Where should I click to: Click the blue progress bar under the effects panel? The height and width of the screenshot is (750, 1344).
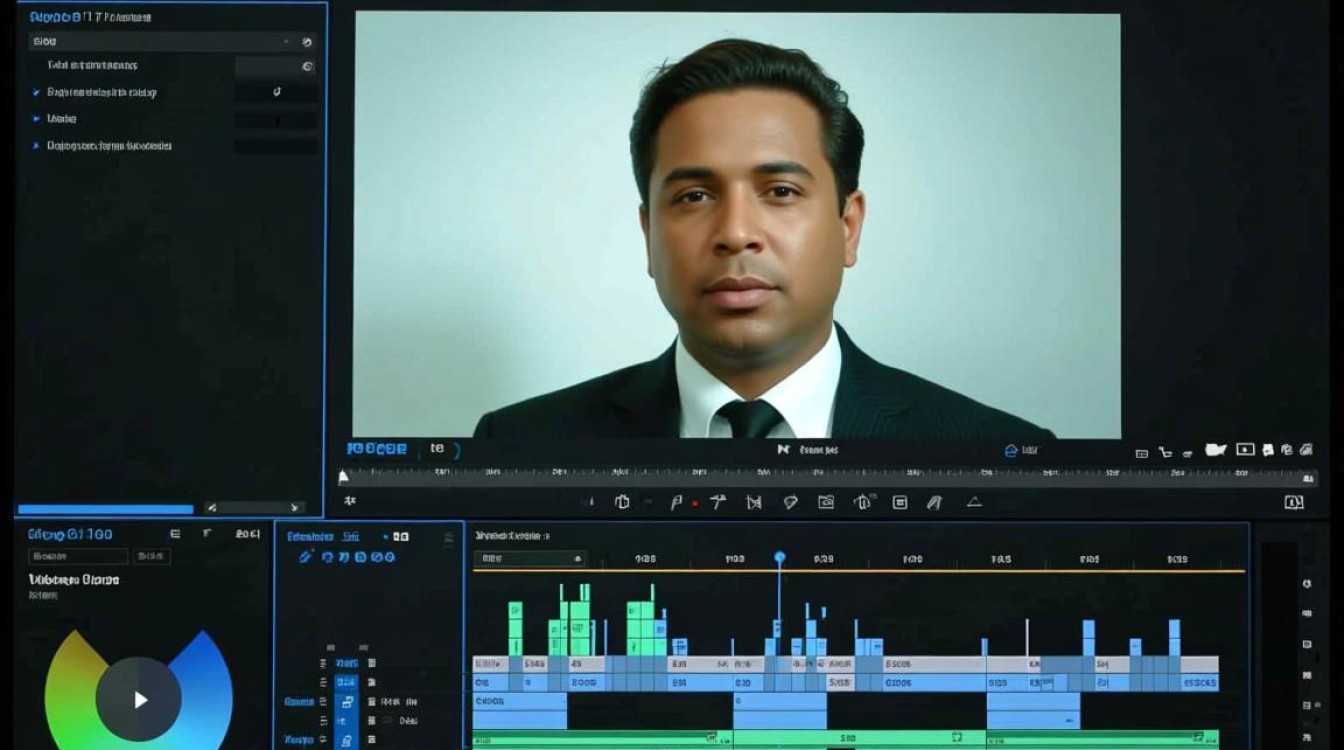point(105,509)
